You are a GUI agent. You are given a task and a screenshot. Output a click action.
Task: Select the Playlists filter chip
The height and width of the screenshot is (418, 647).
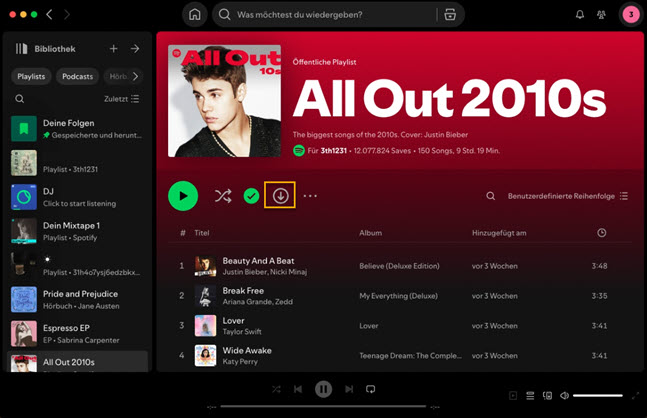click(31, 76)
